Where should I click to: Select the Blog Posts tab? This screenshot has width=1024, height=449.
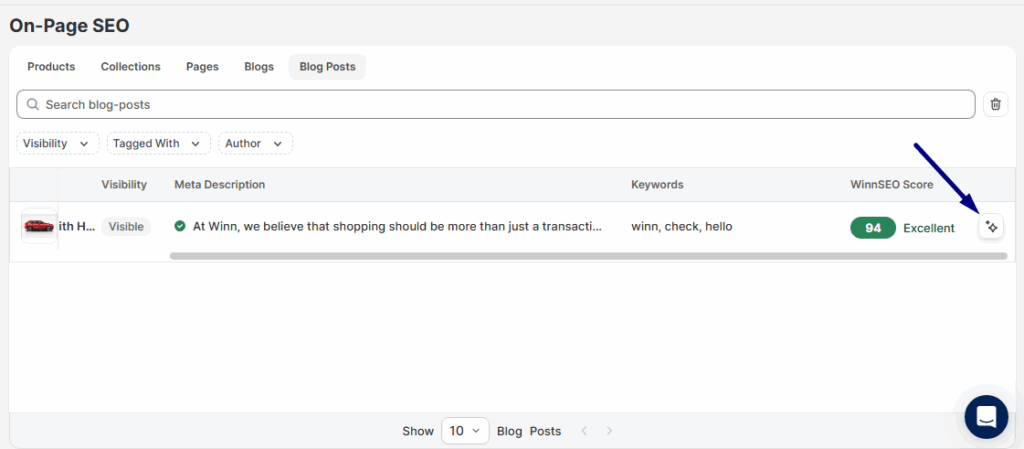(x=327, y=67)
